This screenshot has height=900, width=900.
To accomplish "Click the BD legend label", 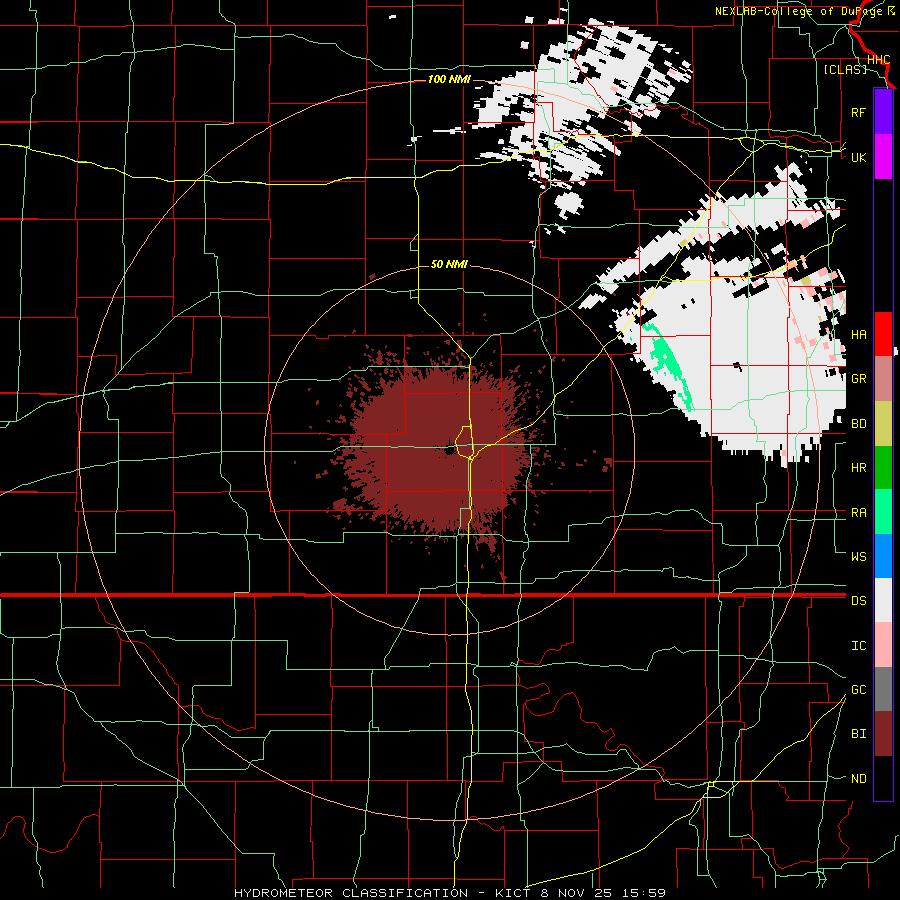I will pos(858,424).
